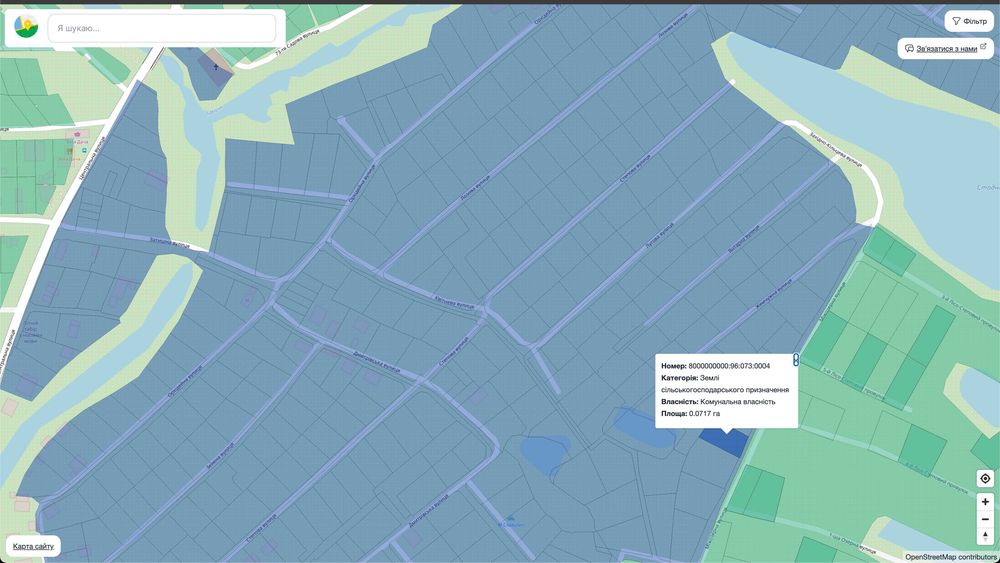The height and width of the screenshot is (563, 1000).
Task: Open the 'Карта сайту' link
Action: (33, 546)
